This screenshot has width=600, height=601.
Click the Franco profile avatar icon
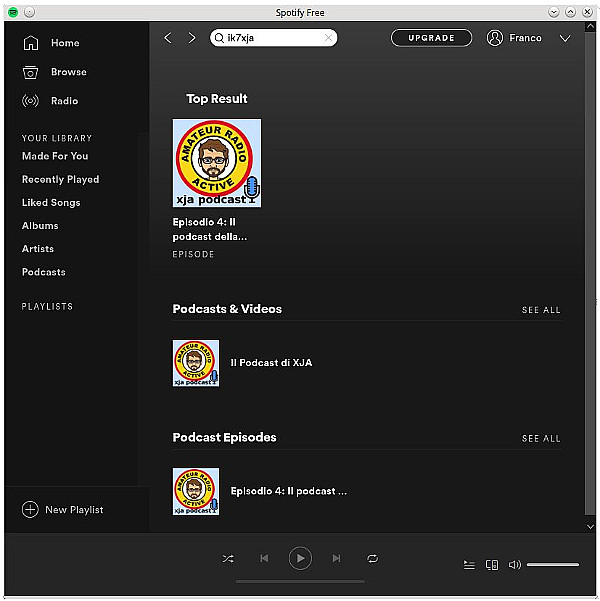[495, 38]
